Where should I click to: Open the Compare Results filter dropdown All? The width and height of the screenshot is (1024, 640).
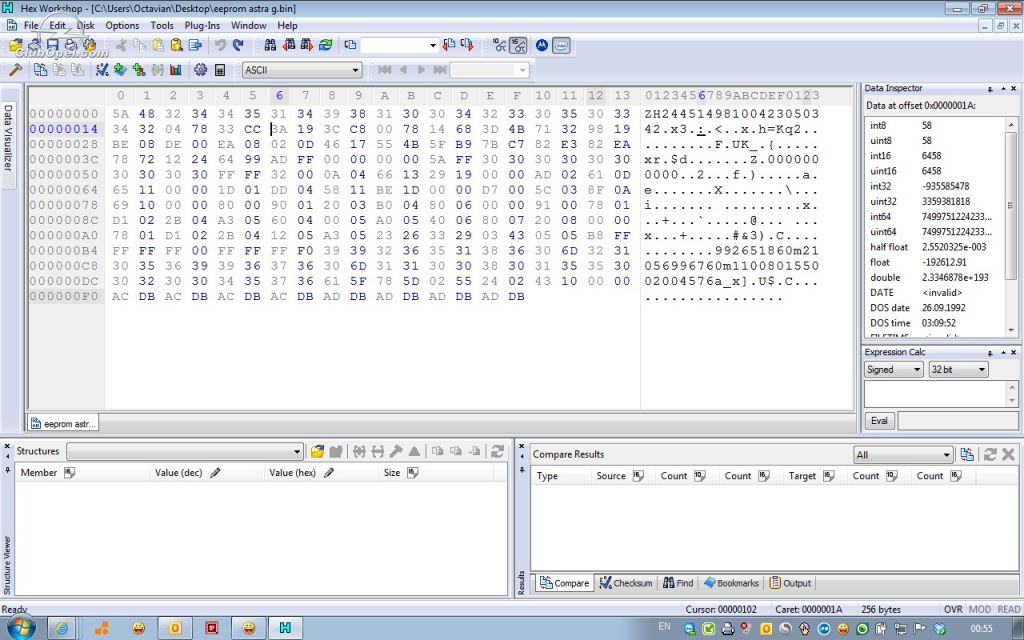click(x=903, y=455)
